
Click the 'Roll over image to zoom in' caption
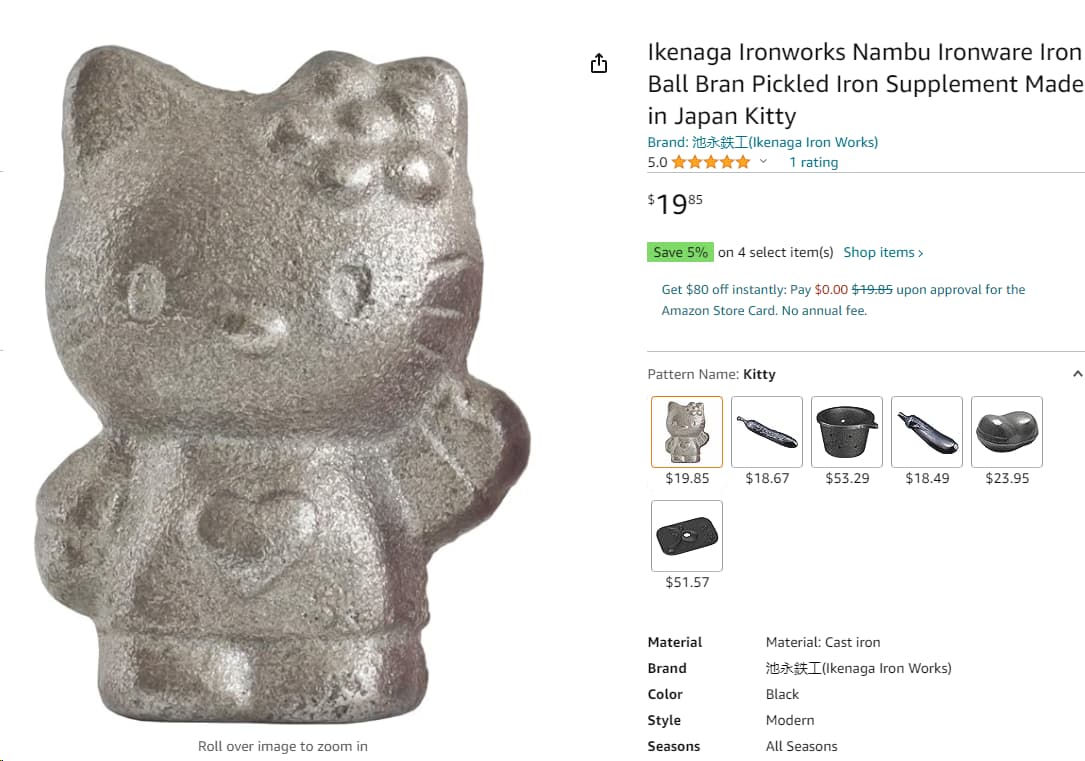pos(283,746)
